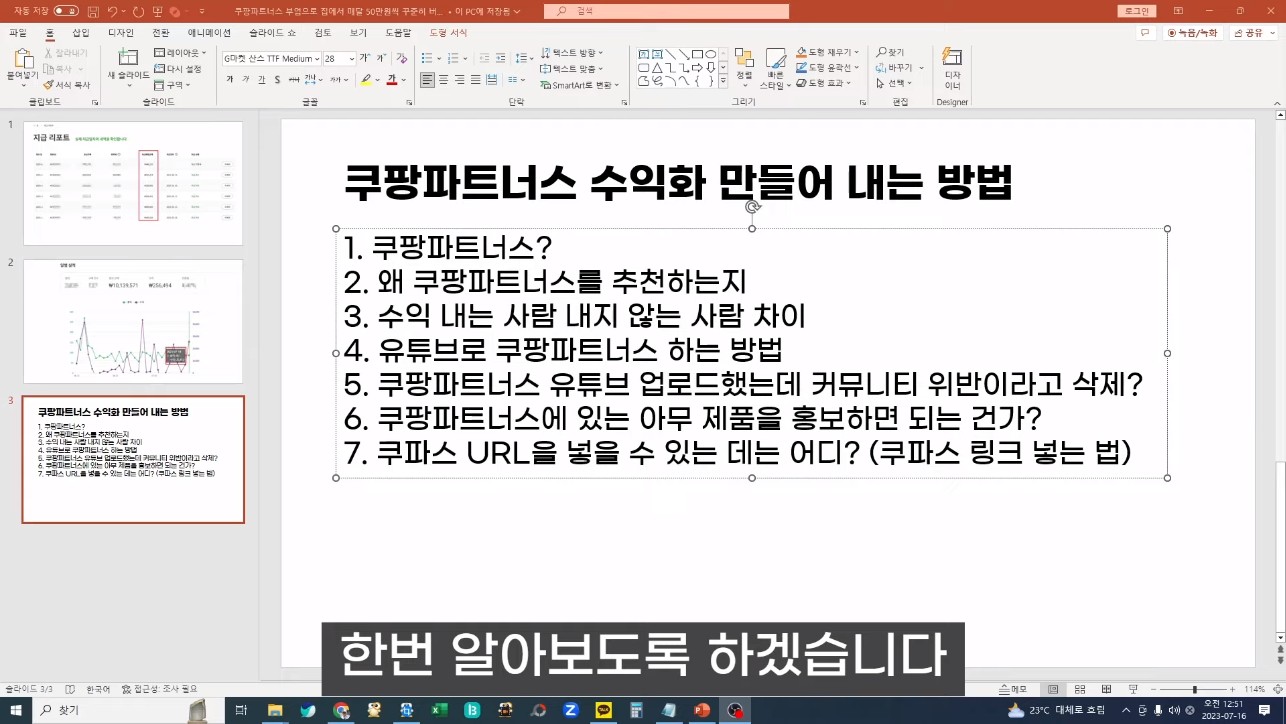
Task: Undo the last action
Action: pyautogui.click(x=113, y=11)
